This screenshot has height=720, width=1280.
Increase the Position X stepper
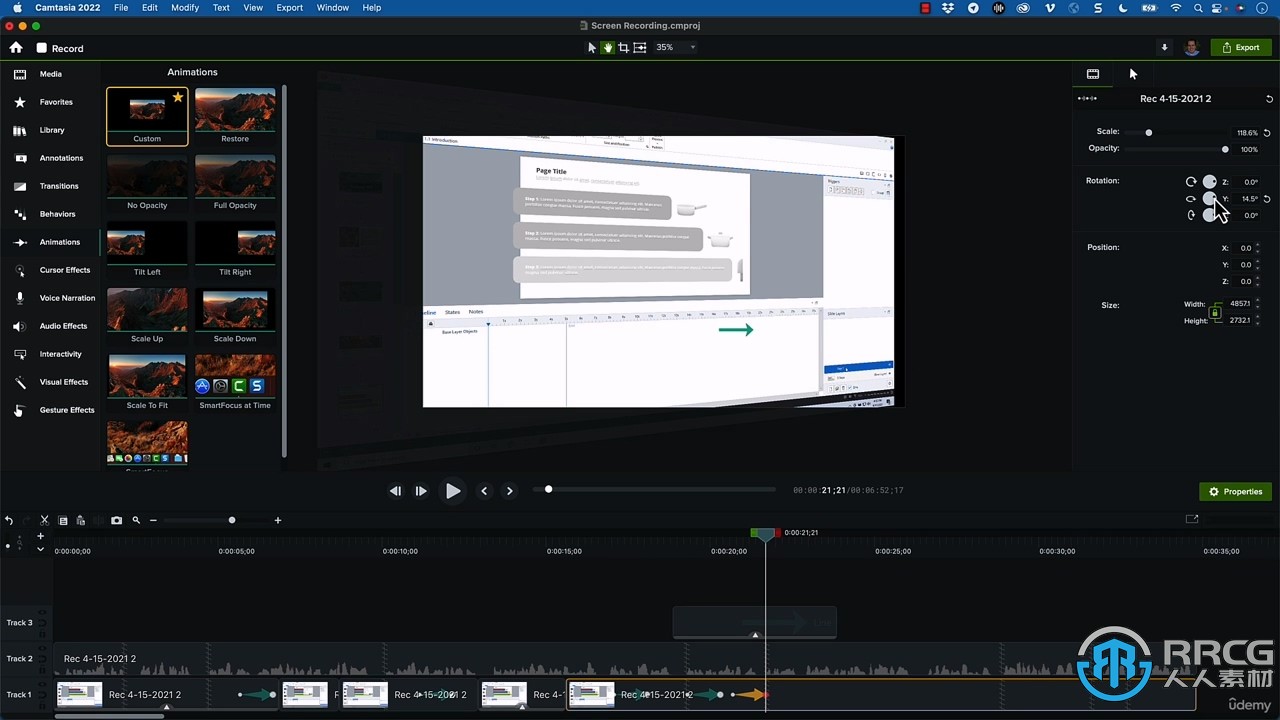1258,245
